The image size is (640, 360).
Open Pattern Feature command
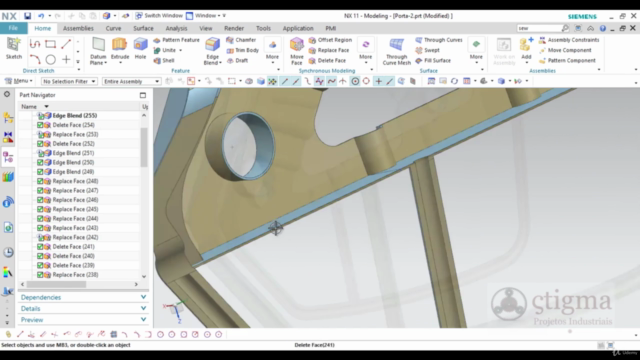click(x=176, y=40)
